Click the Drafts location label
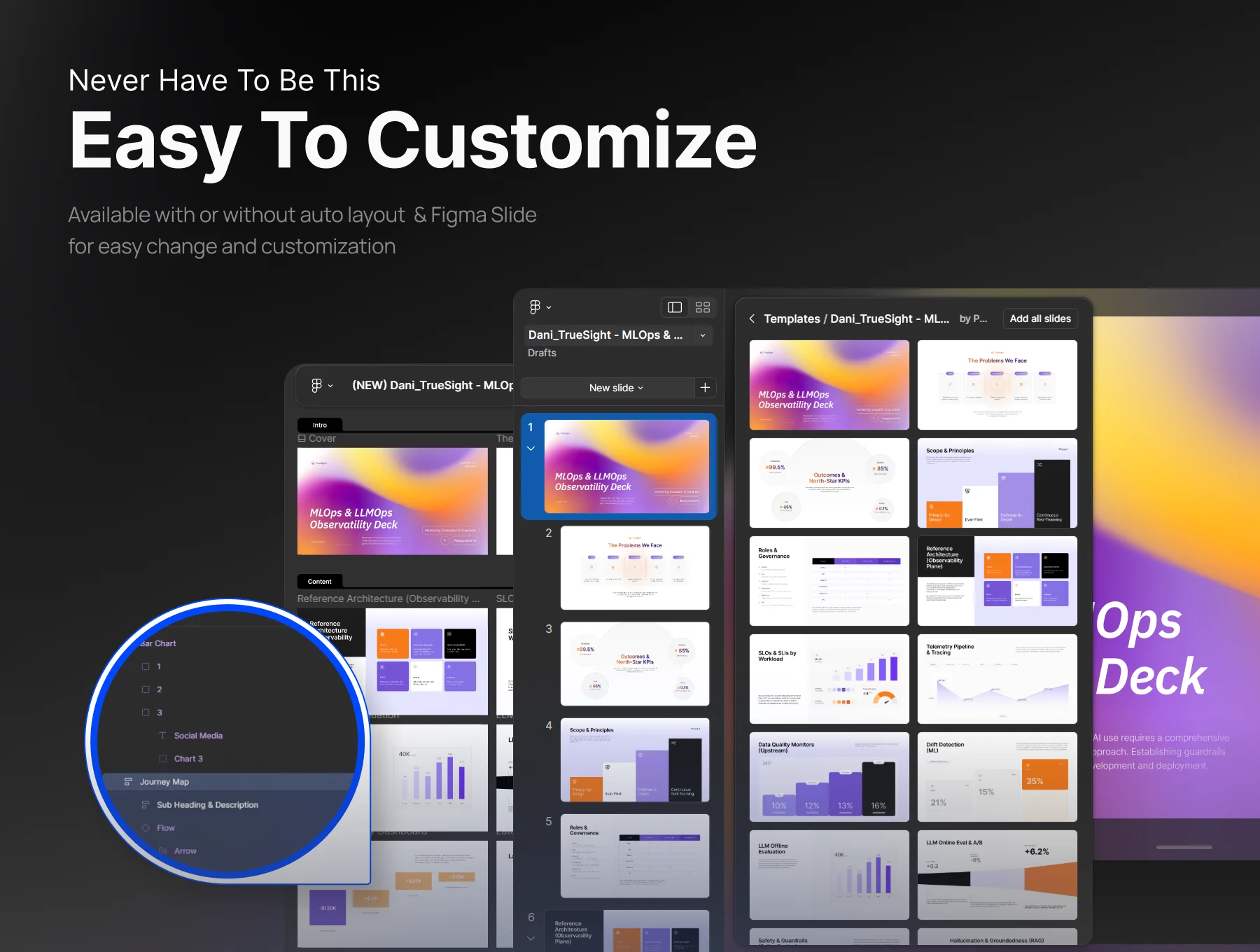This screenshot has width=1260, height=952. (542, 353)
